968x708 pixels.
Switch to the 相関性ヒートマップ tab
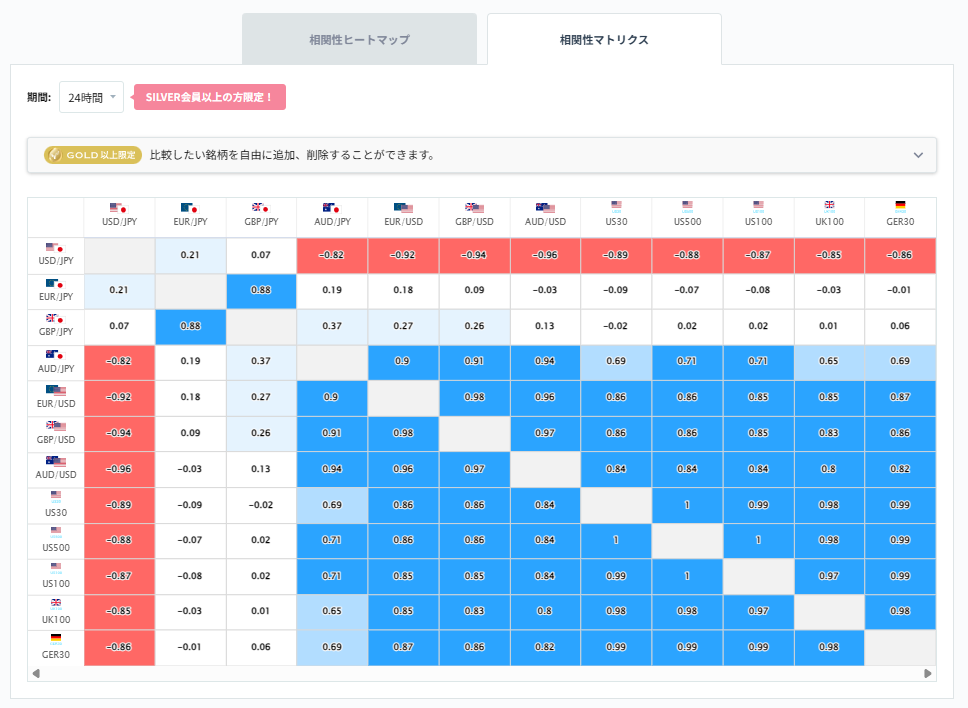359,38
